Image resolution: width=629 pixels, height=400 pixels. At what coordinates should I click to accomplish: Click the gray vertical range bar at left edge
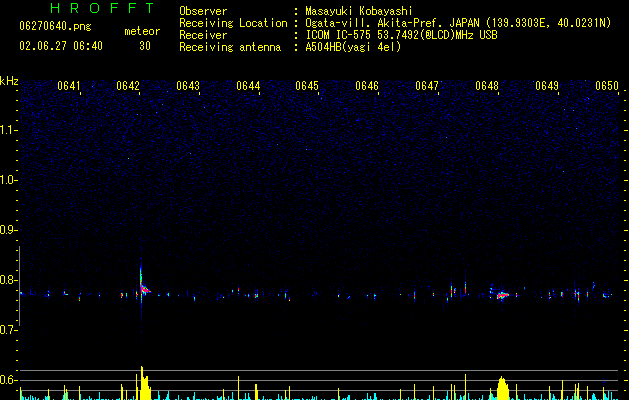click(20, 286)
